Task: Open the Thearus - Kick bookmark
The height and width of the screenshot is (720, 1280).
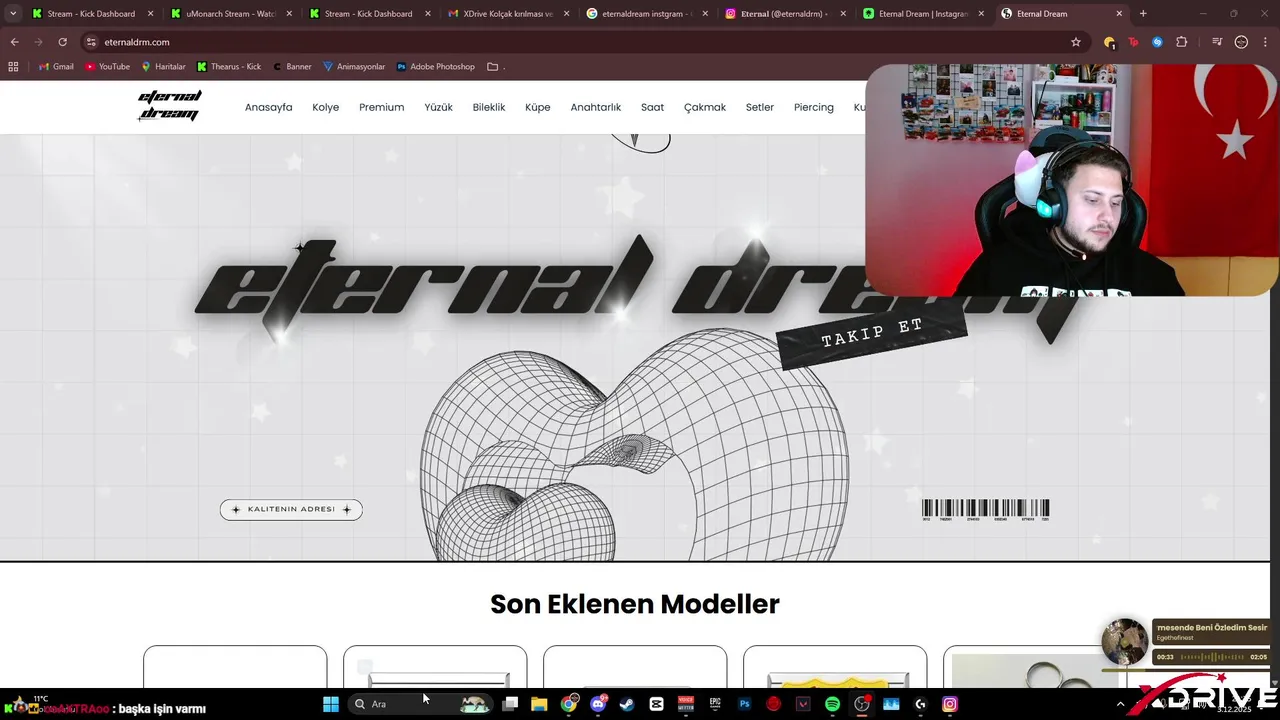Action: coord(229,66)
